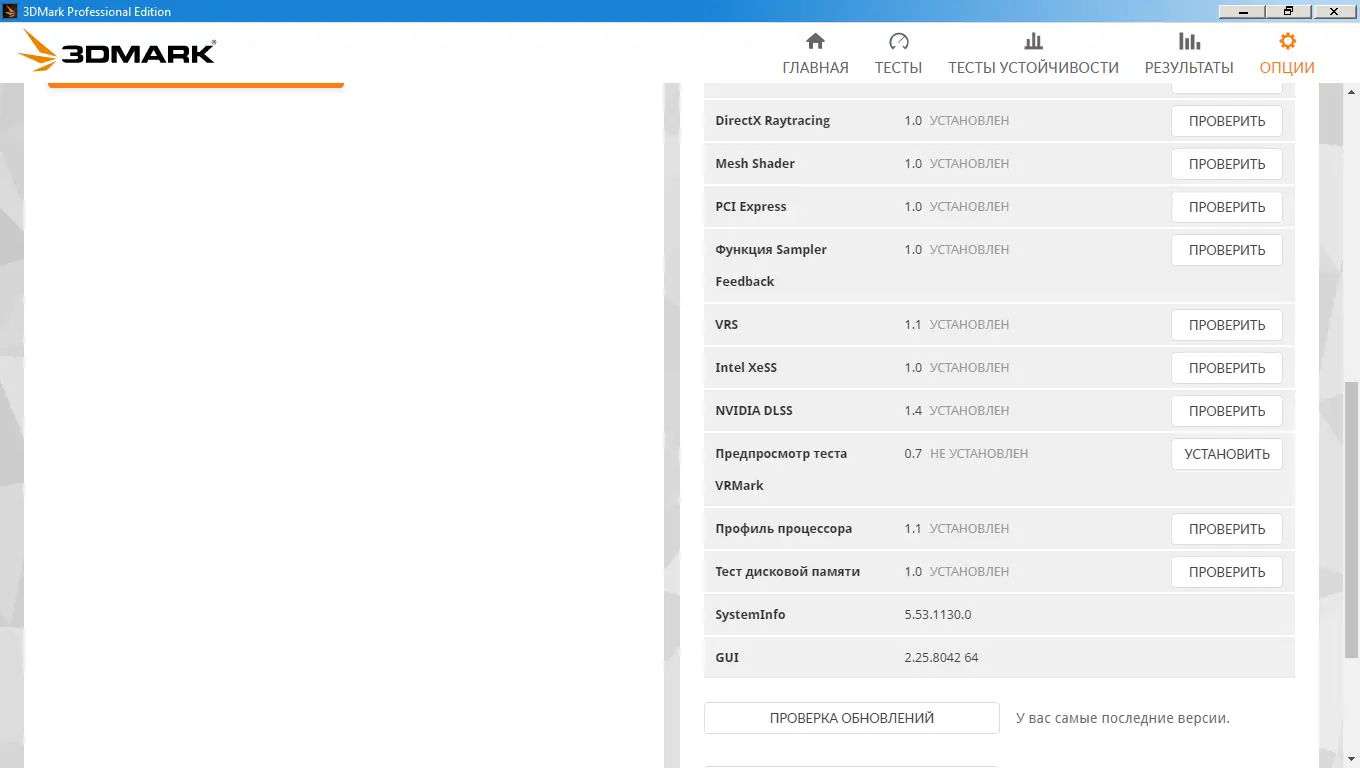Click the SystemInfo label
The image size is (1360, 768).
pos(750,615)
